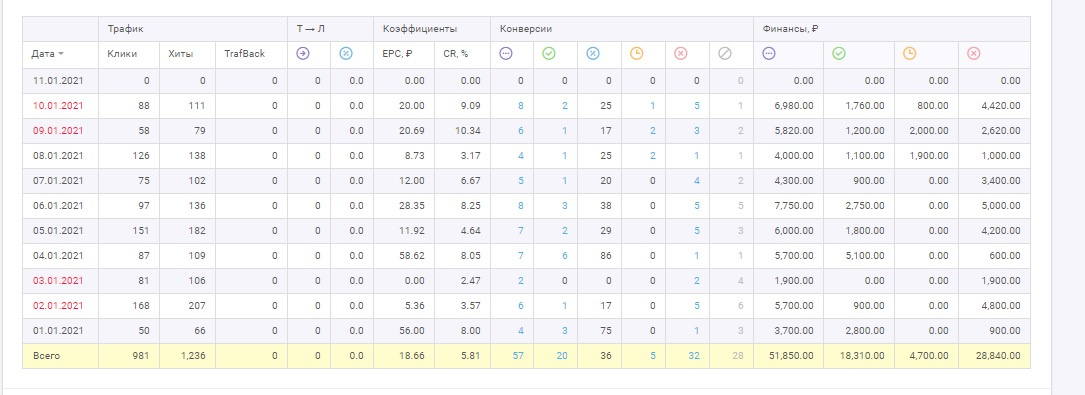The width and height of the screenshot is (1085, 395).
Task: Click orange clock icon in Конверсии header
Action: pos(637,54)
